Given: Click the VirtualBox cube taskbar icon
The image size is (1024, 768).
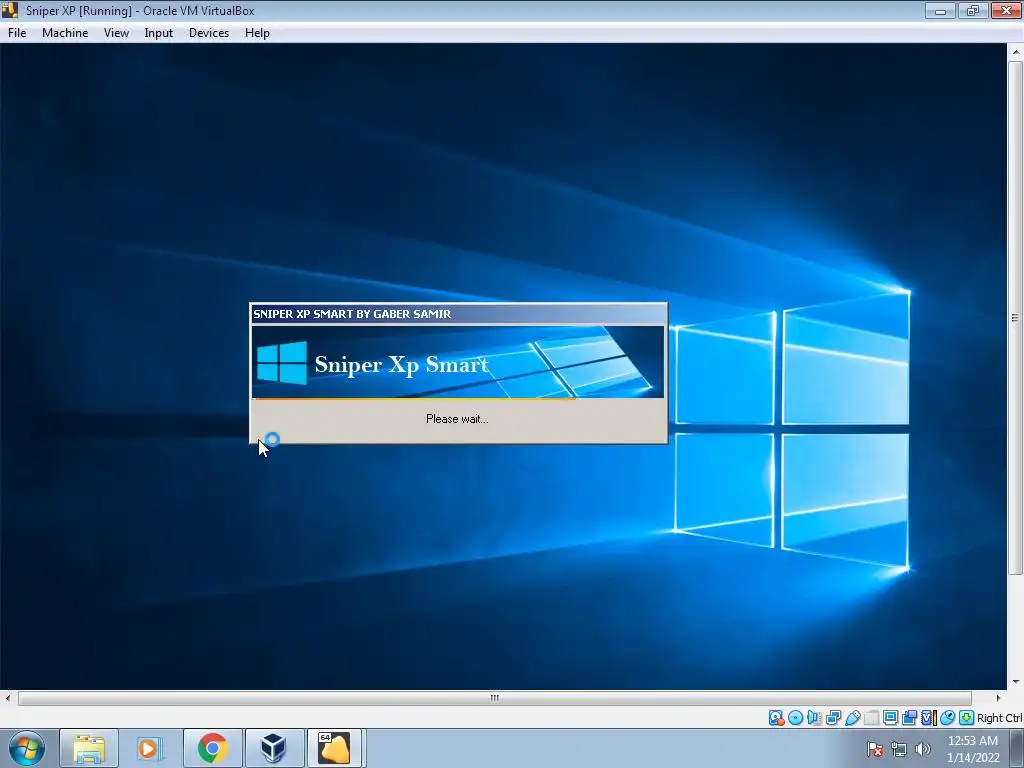Looking at the screenshot, I should [x=274, y=748].
